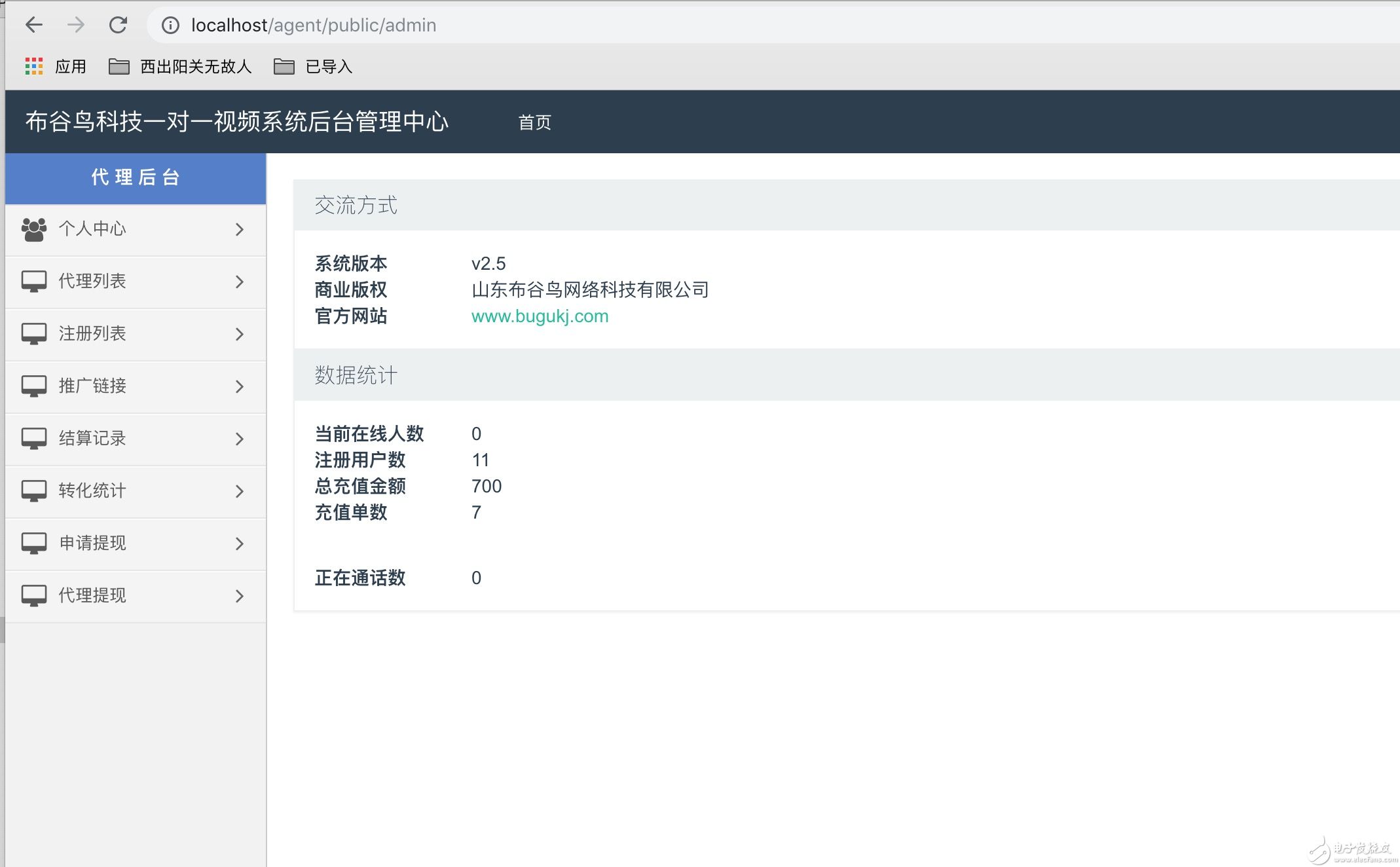Select company name 山东布谷鸟网络科技有限公司
The height and width of the screenshot is (867, 1400).
591,290
